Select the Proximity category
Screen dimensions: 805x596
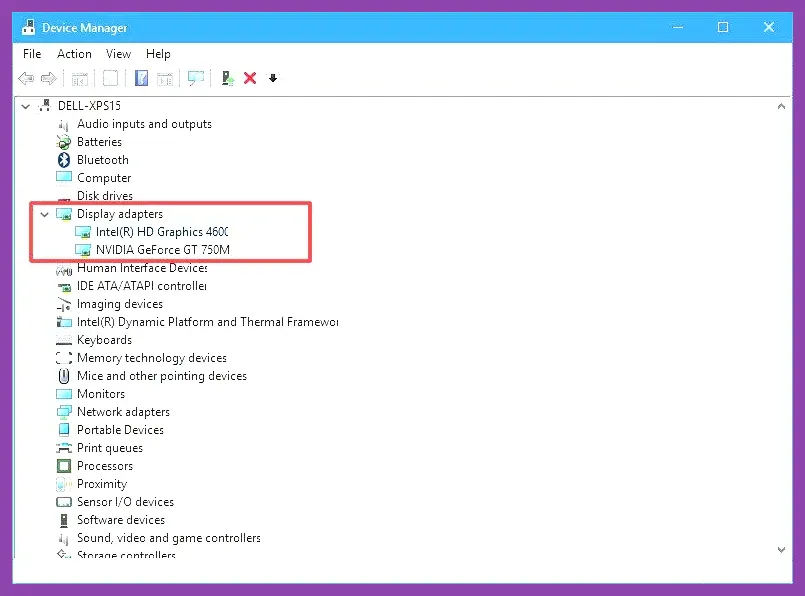pyautogui.click(x=102, y=484)
